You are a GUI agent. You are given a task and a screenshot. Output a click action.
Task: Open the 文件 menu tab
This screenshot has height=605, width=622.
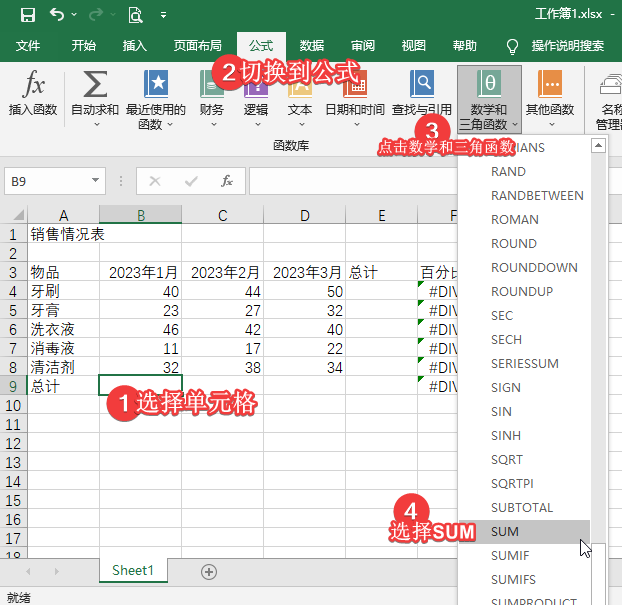click(28, 46)
